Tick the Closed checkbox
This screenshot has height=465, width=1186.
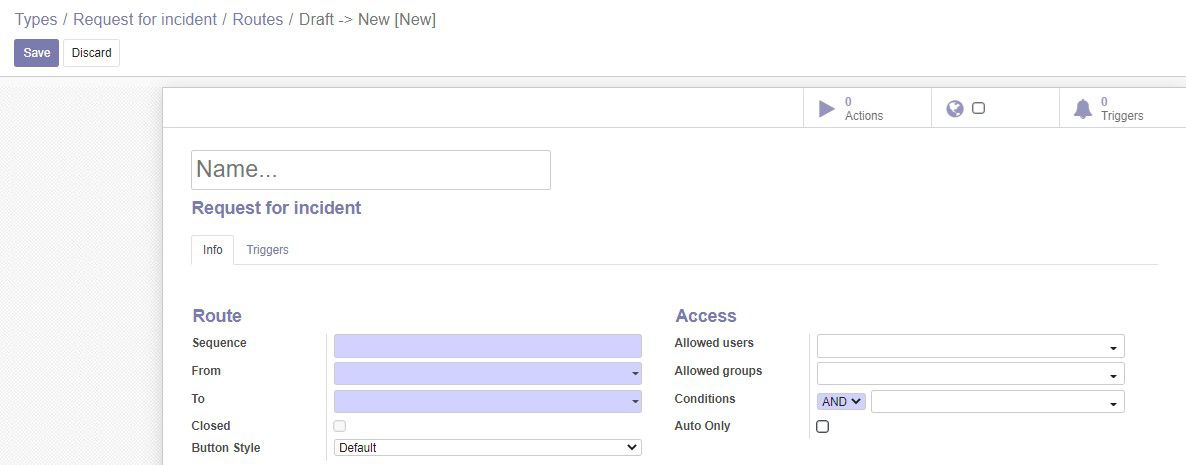(340, 426)
